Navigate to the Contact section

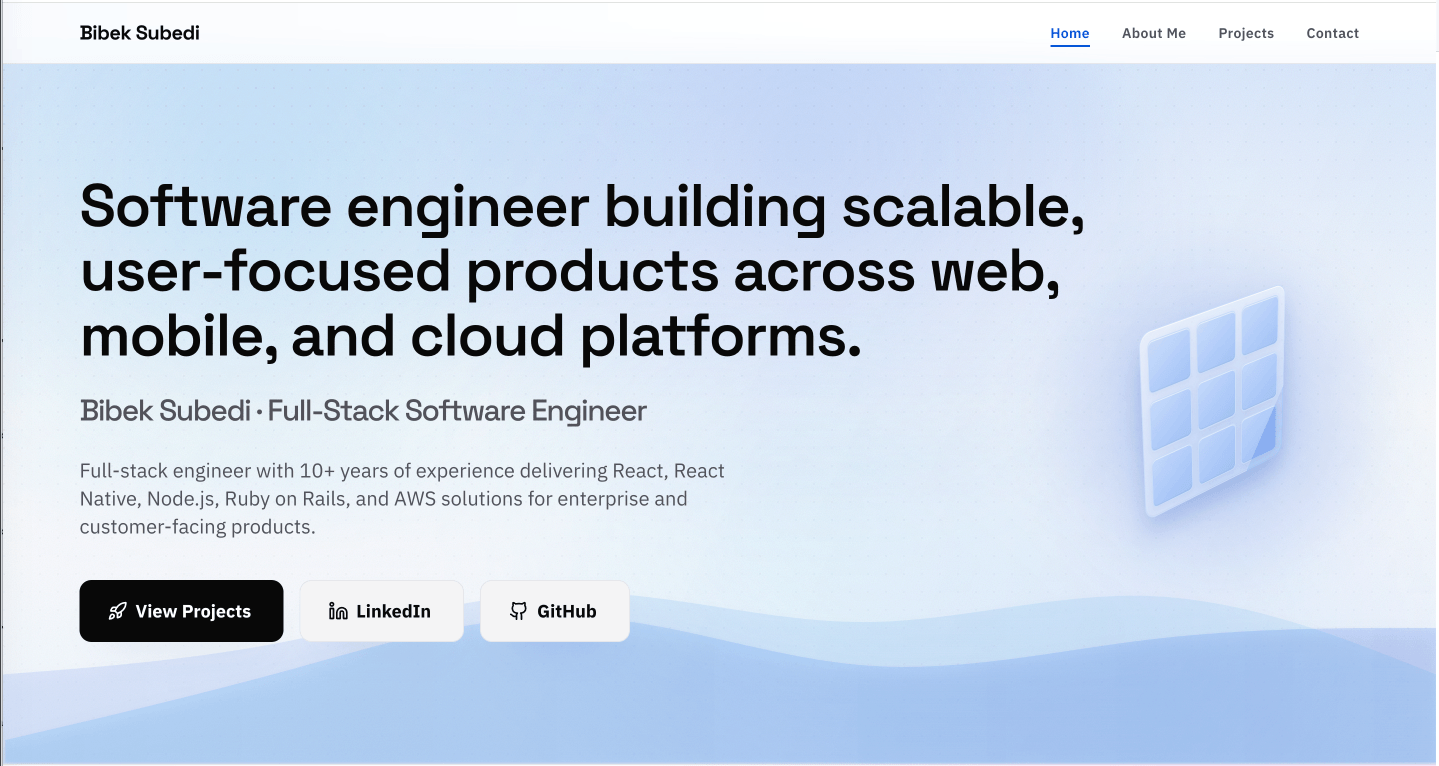1333,33
